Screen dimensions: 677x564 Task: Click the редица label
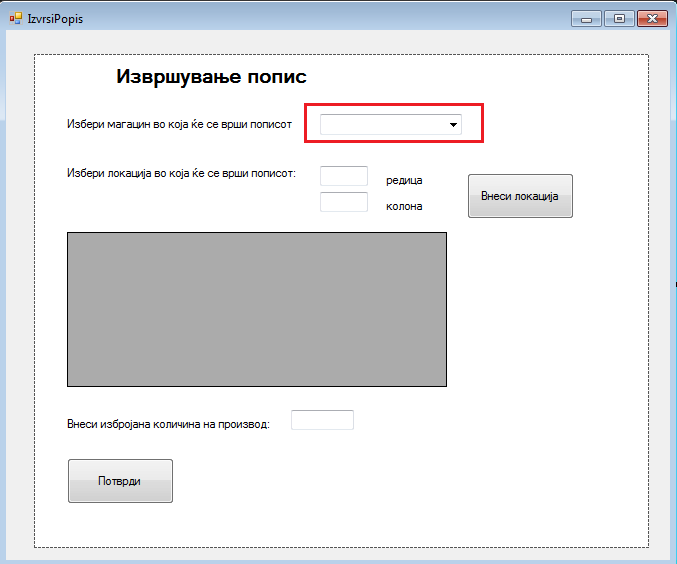pos(404,181)
